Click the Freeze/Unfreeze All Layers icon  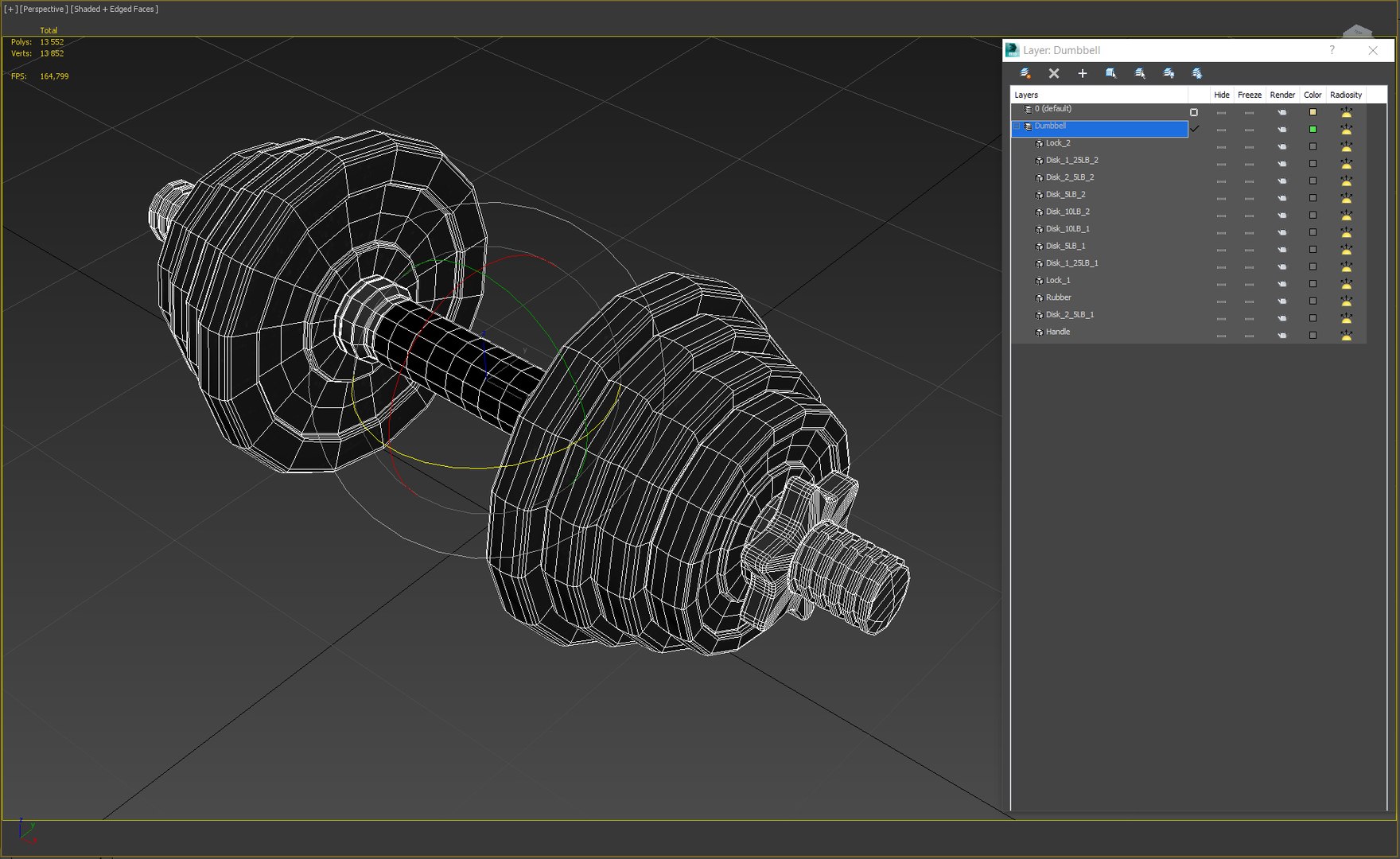coord(1197,73)
